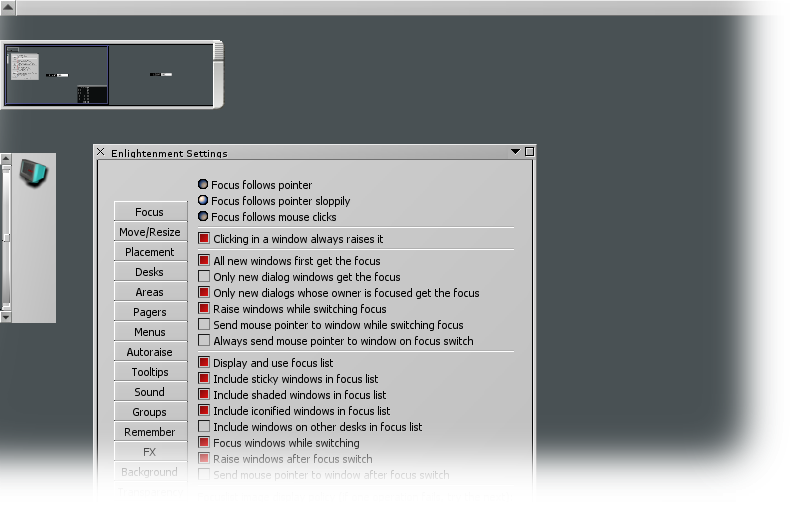Viewport: 800px width, 525px height.
Task: Select the Tooltips settings tab
Action: tap(150, 372)
